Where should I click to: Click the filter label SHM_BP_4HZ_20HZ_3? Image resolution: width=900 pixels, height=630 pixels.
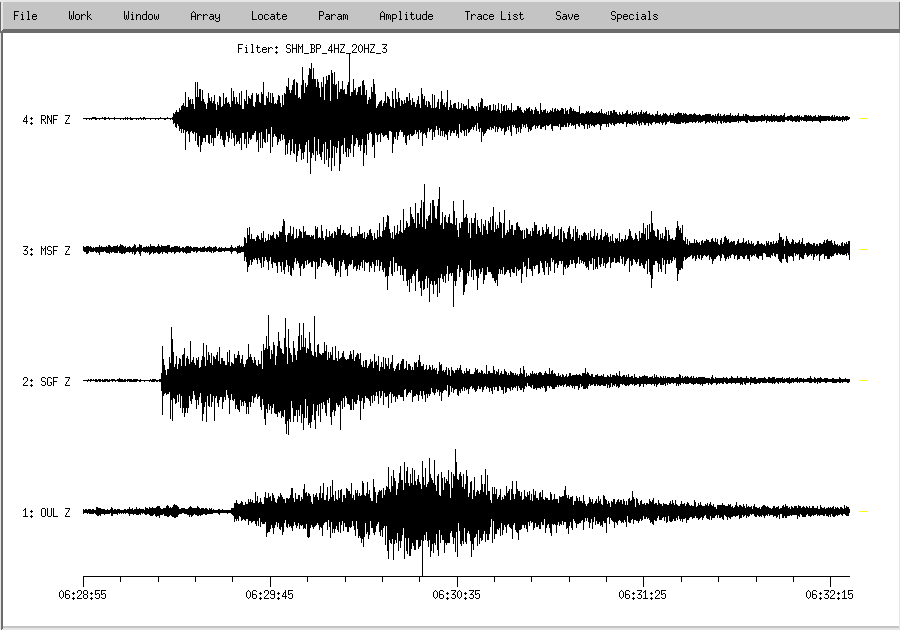pos(312,48)
